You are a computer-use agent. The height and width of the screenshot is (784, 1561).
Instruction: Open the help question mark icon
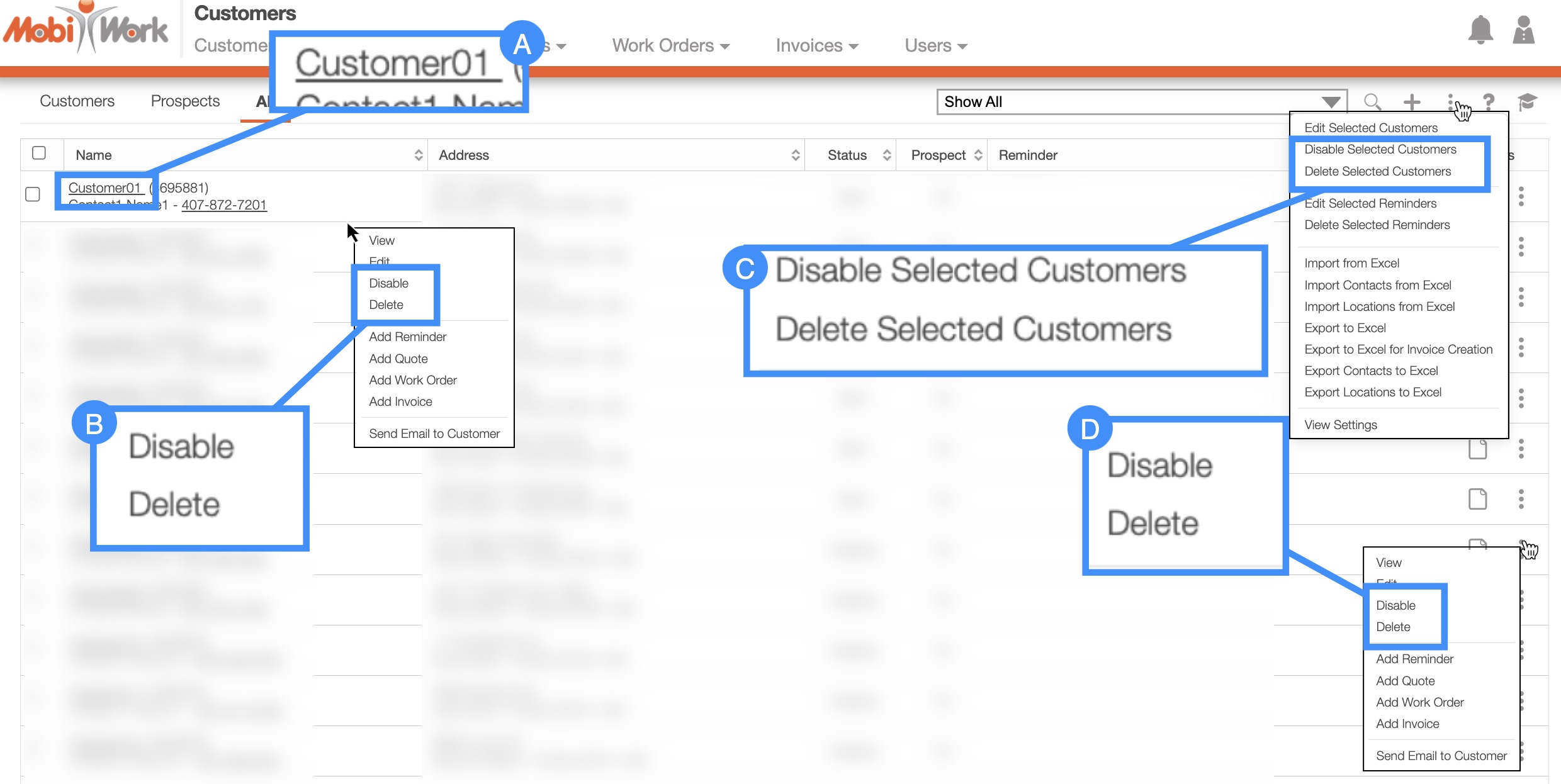click(x=1489, y=101)
